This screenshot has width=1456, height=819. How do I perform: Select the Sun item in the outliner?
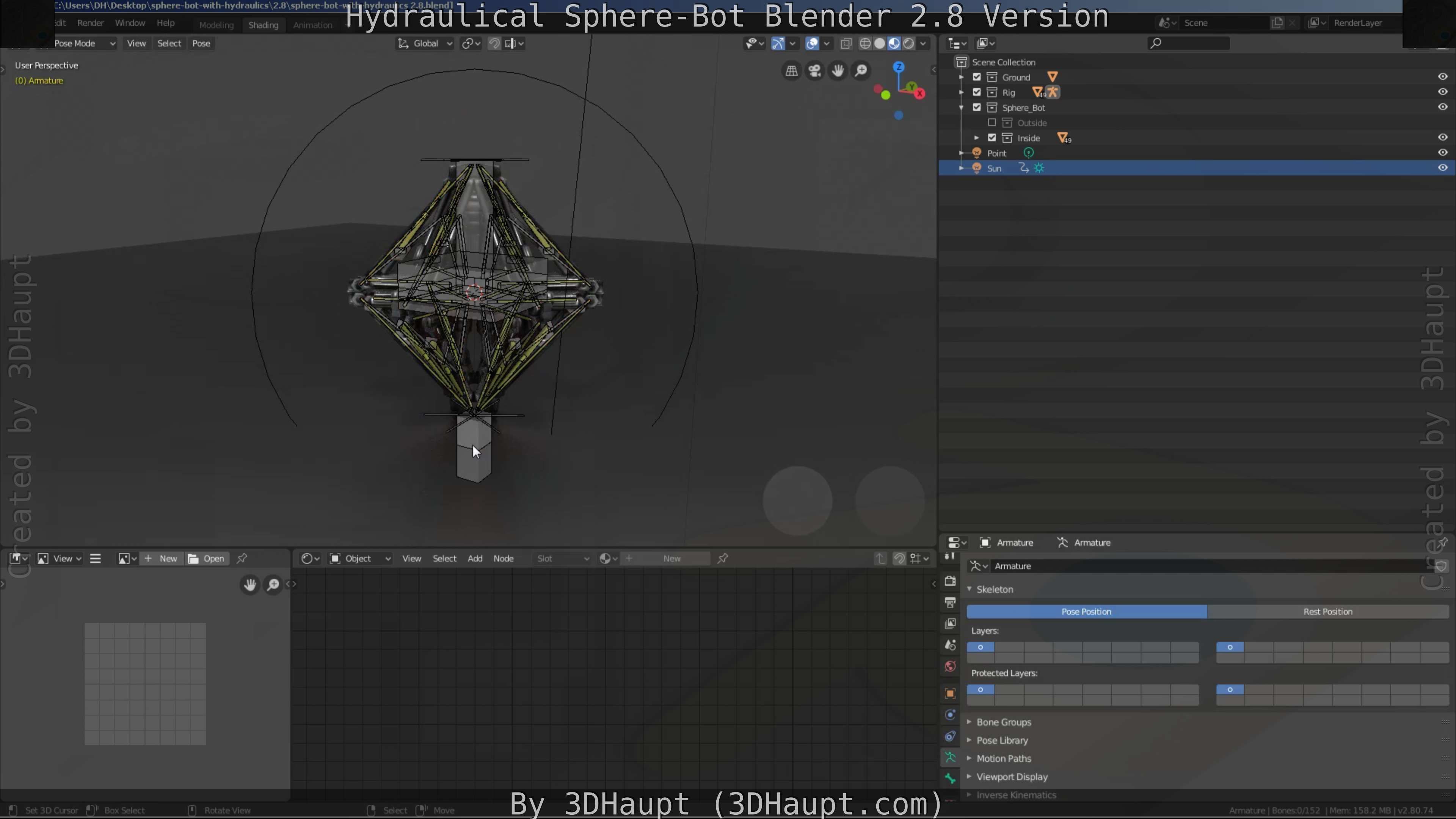click(994, 168)
